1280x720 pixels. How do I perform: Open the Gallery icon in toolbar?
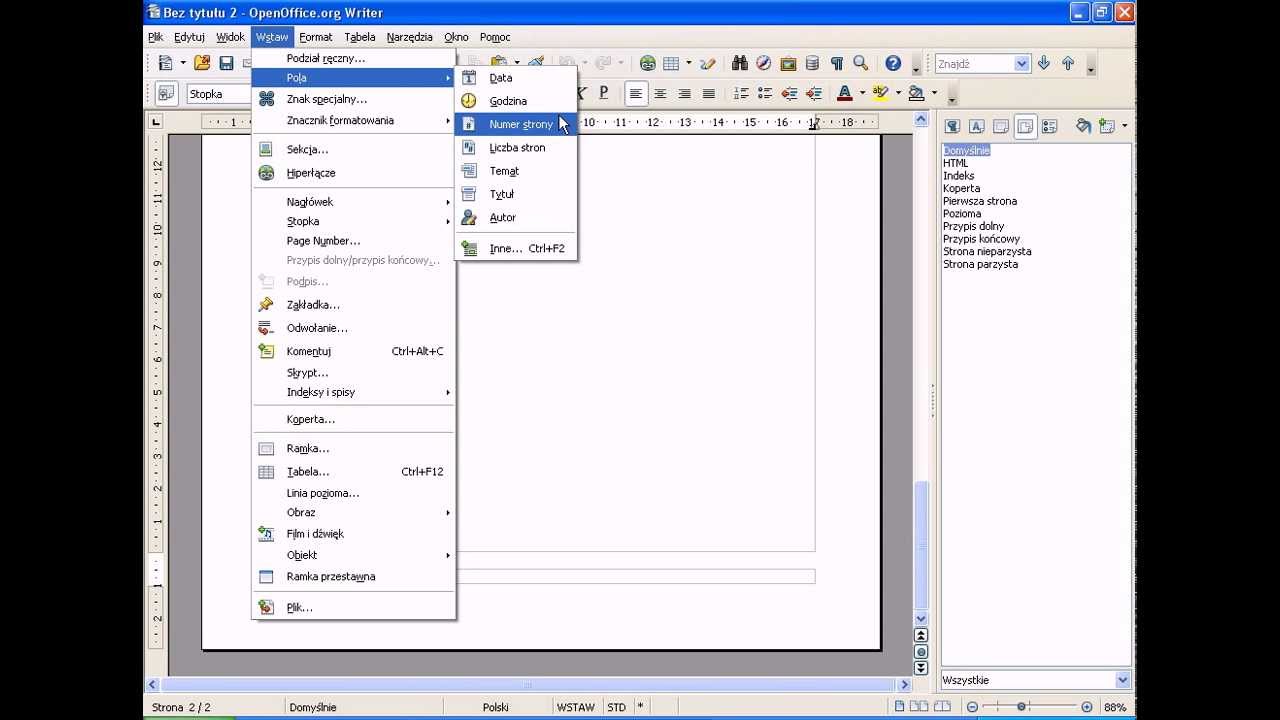788,63
